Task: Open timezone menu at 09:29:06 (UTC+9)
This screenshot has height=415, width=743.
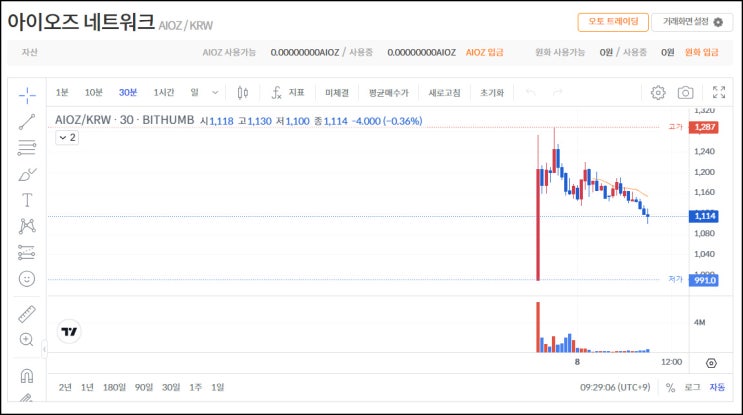Action: pos(615,387)
